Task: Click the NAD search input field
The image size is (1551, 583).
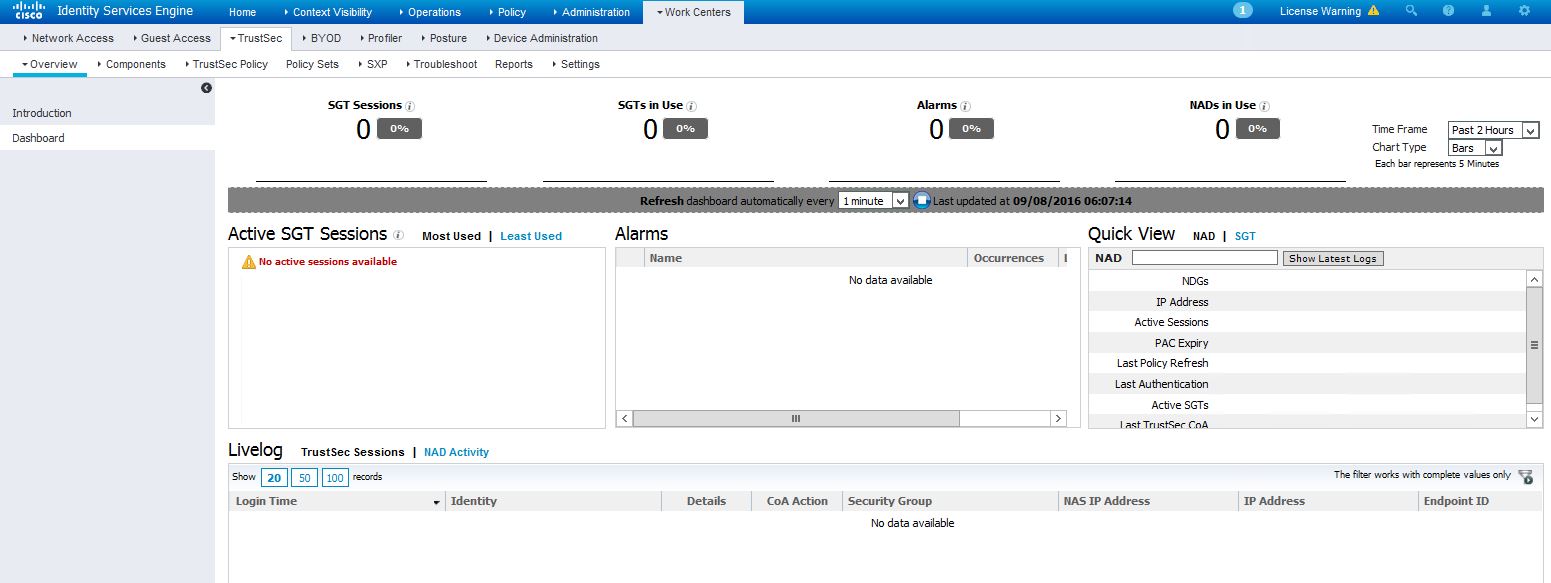Action: click(x=1205, y=258)
